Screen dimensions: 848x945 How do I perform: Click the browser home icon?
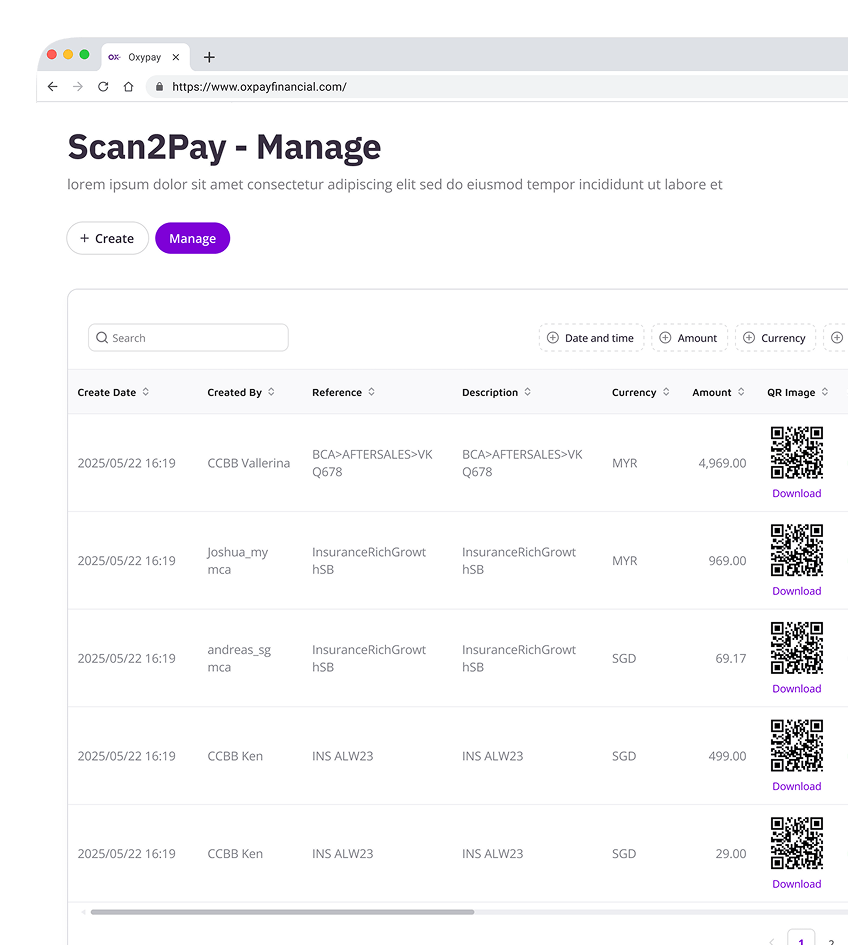click(128, 87)
